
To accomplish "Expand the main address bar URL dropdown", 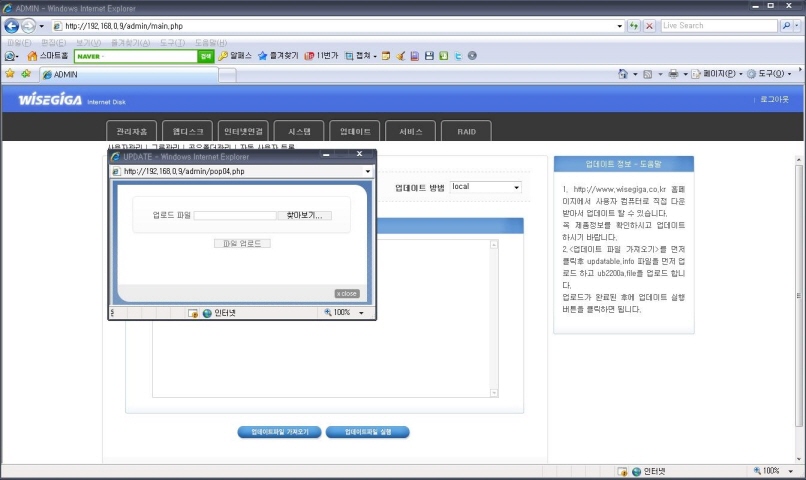I will [620, 25].
